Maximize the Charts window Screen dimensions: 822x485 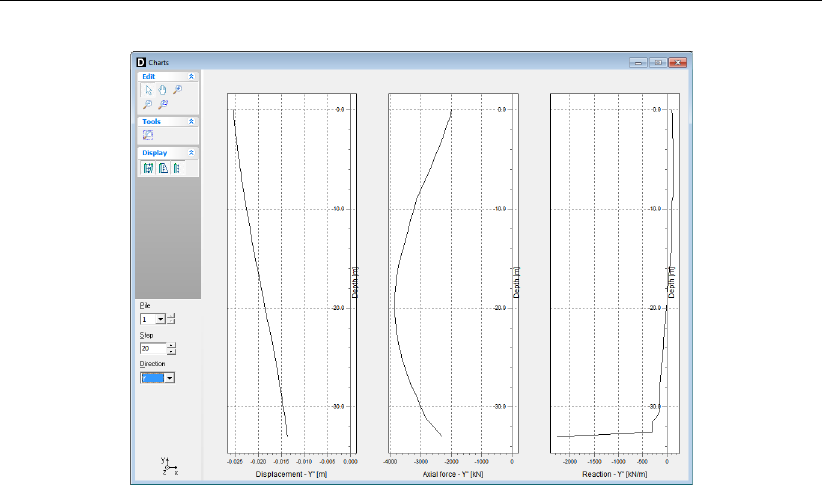tap(658, 62)
